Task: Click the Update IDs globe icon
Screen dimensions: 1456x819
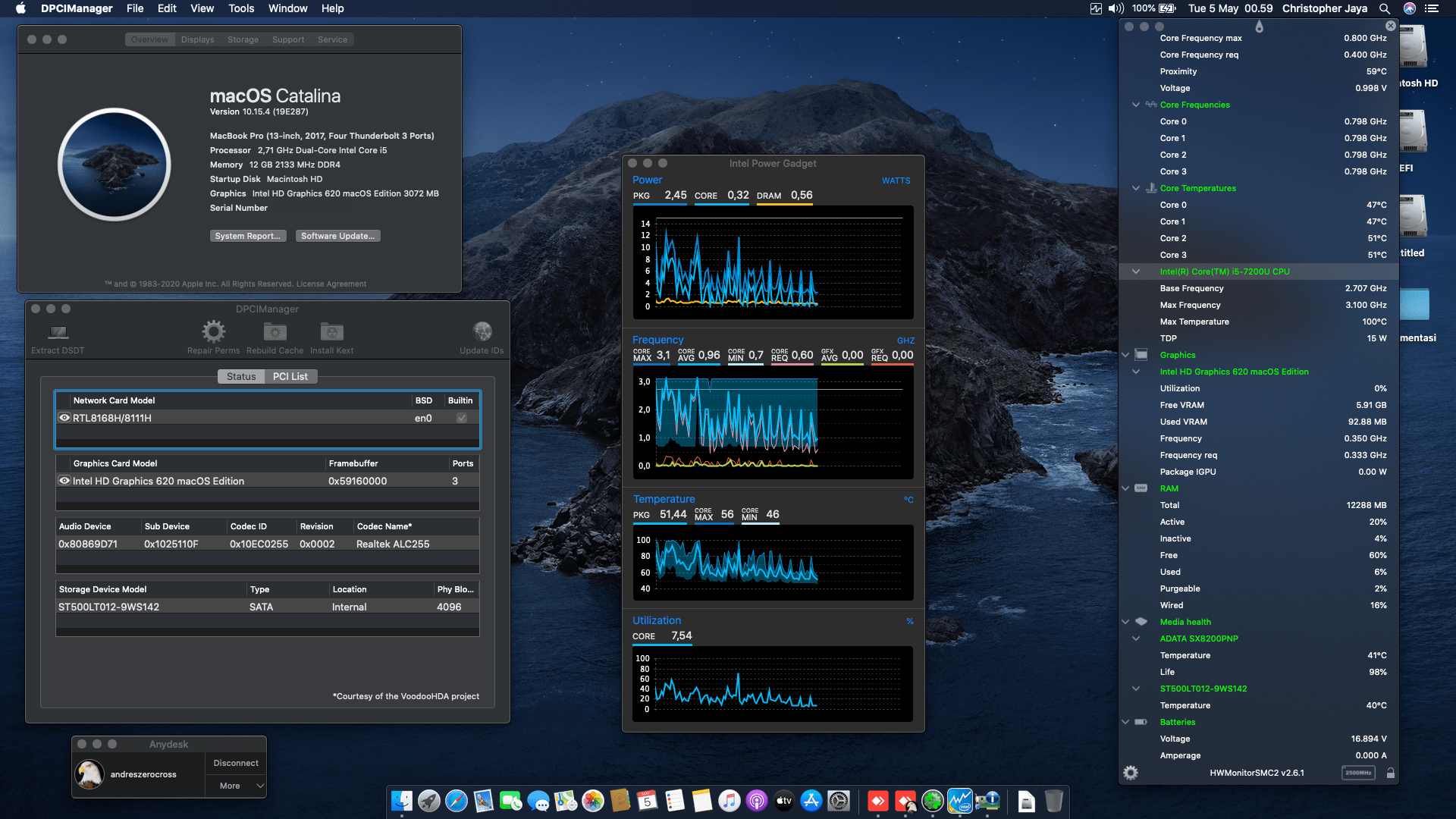Action: [482, 331]
